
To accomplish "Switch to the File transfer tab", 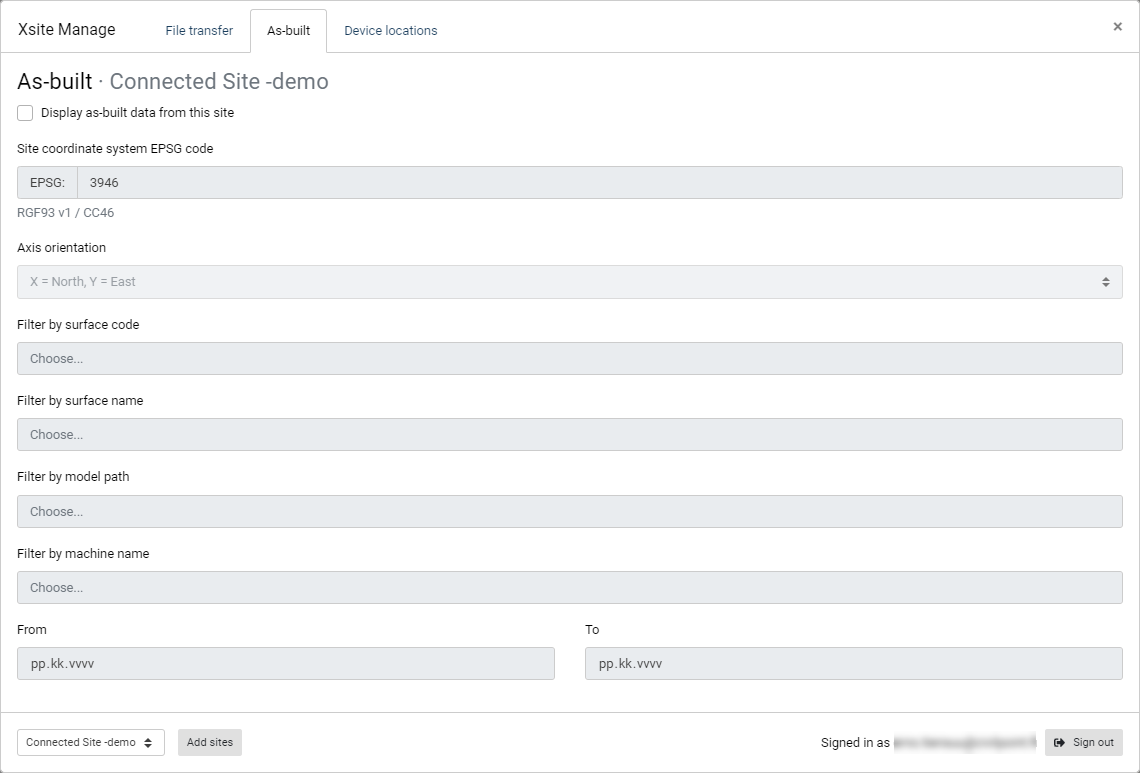I will coord(199,31).
